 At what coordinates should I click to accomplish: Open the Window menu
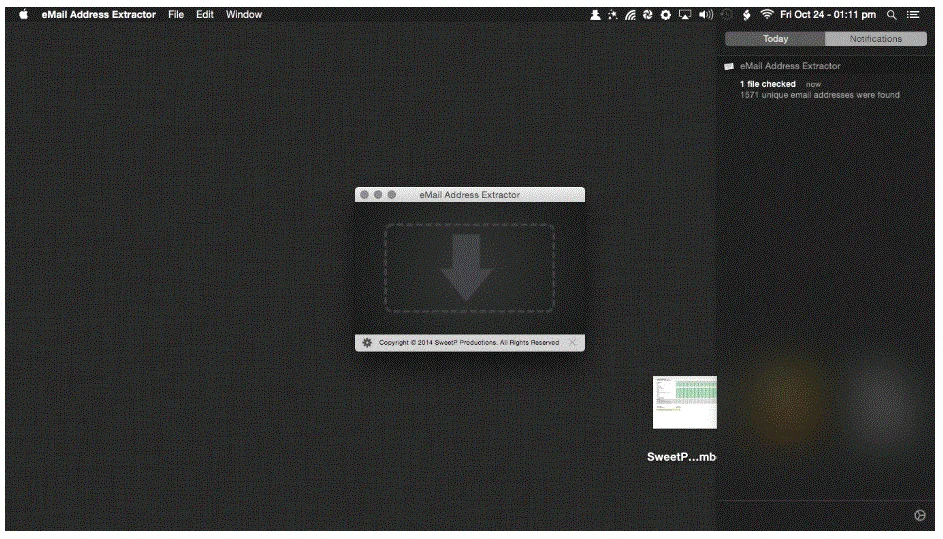tap(244, 14)
